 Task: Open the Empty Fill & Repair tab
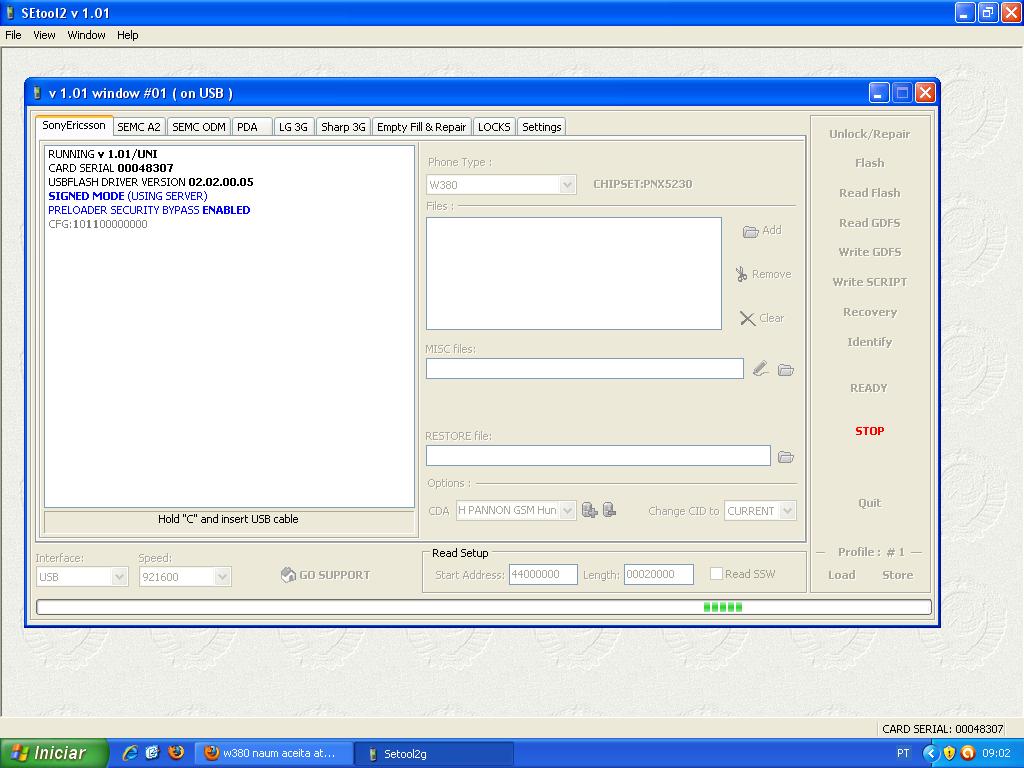pos(421,127)
